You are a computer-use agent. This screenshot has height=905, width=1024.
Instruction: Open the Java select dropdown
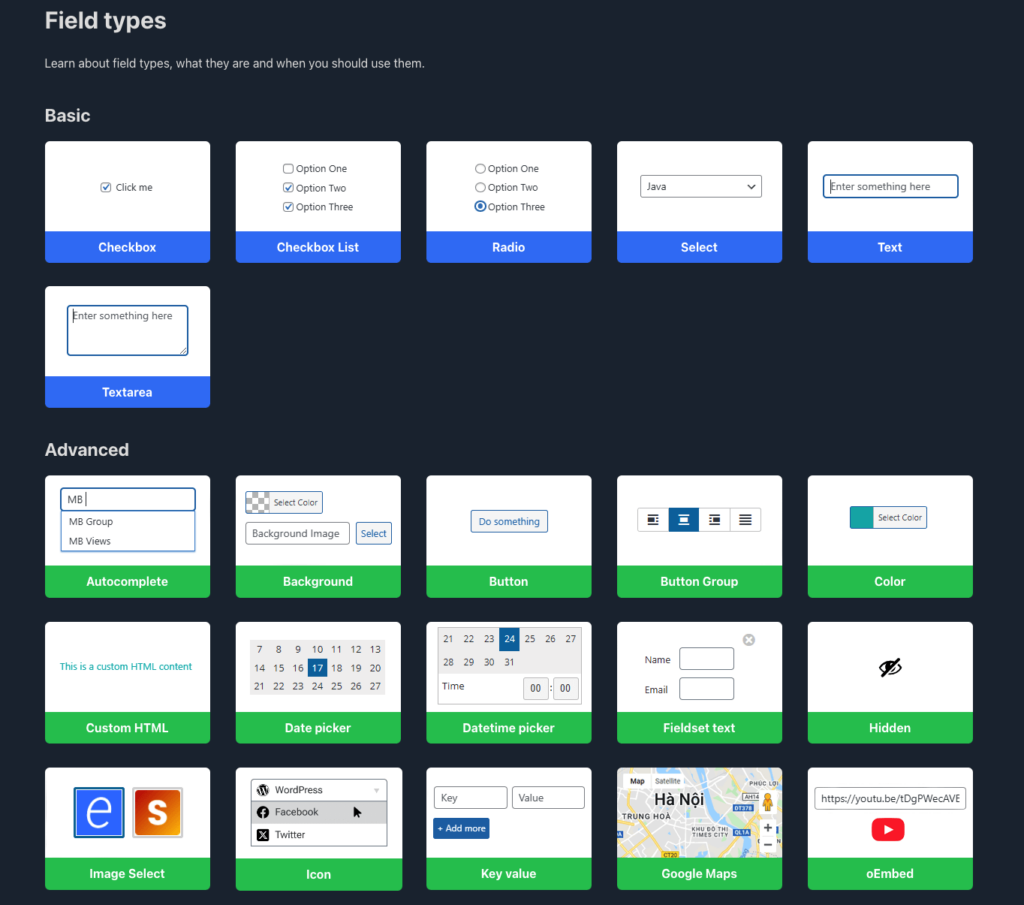pos(700,186)
